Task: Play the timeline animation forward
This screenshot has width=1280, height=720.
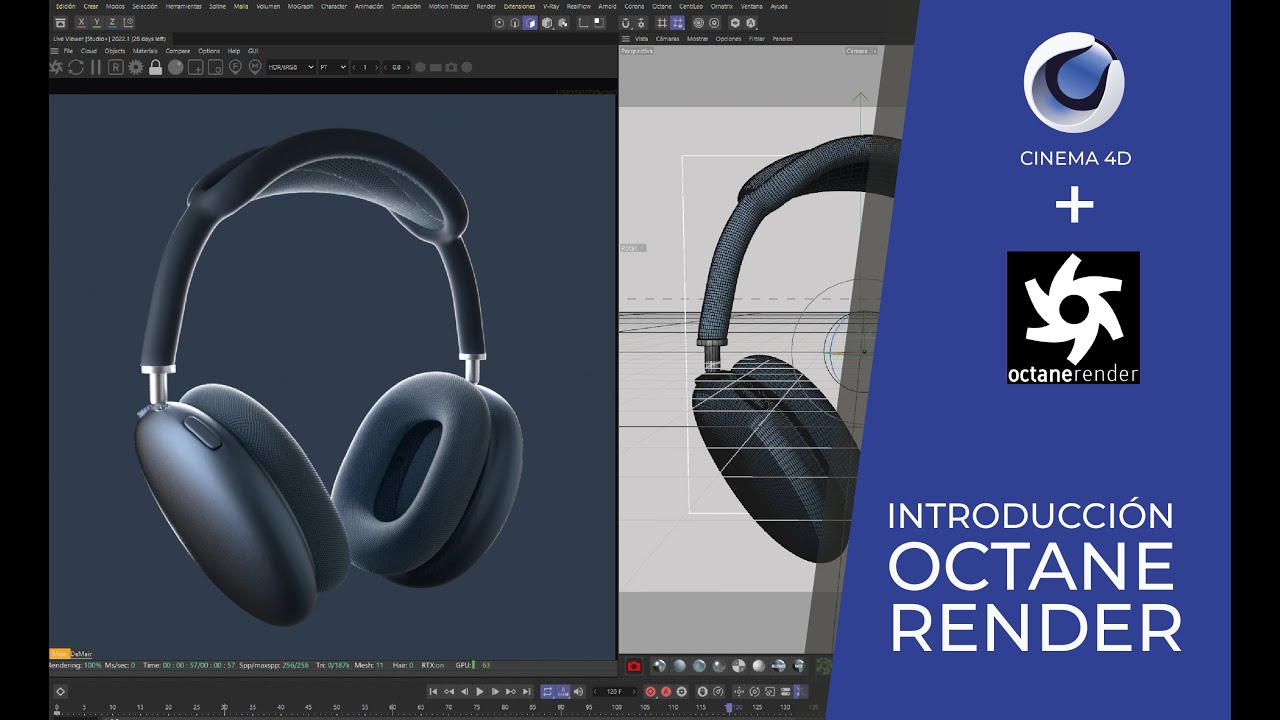Action: click(x=480, y=691)
